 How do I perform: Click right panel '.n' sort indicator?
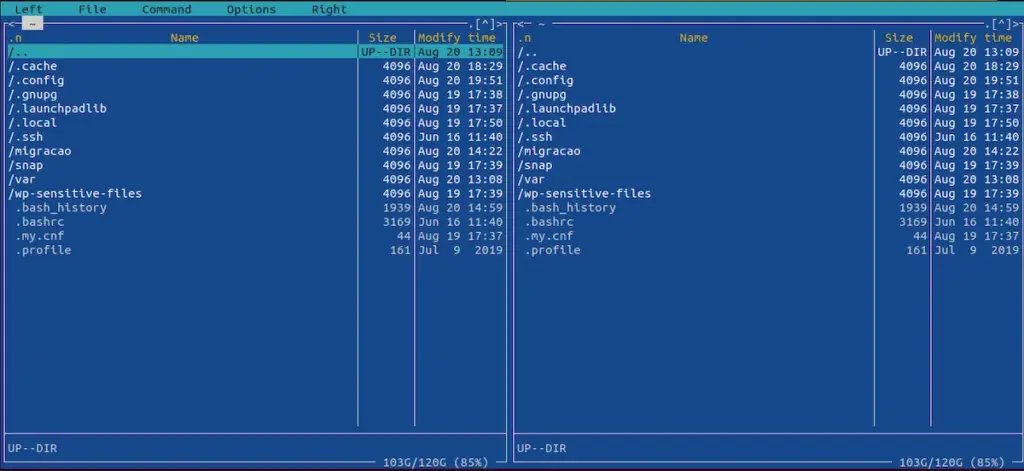tap(524, 38)
